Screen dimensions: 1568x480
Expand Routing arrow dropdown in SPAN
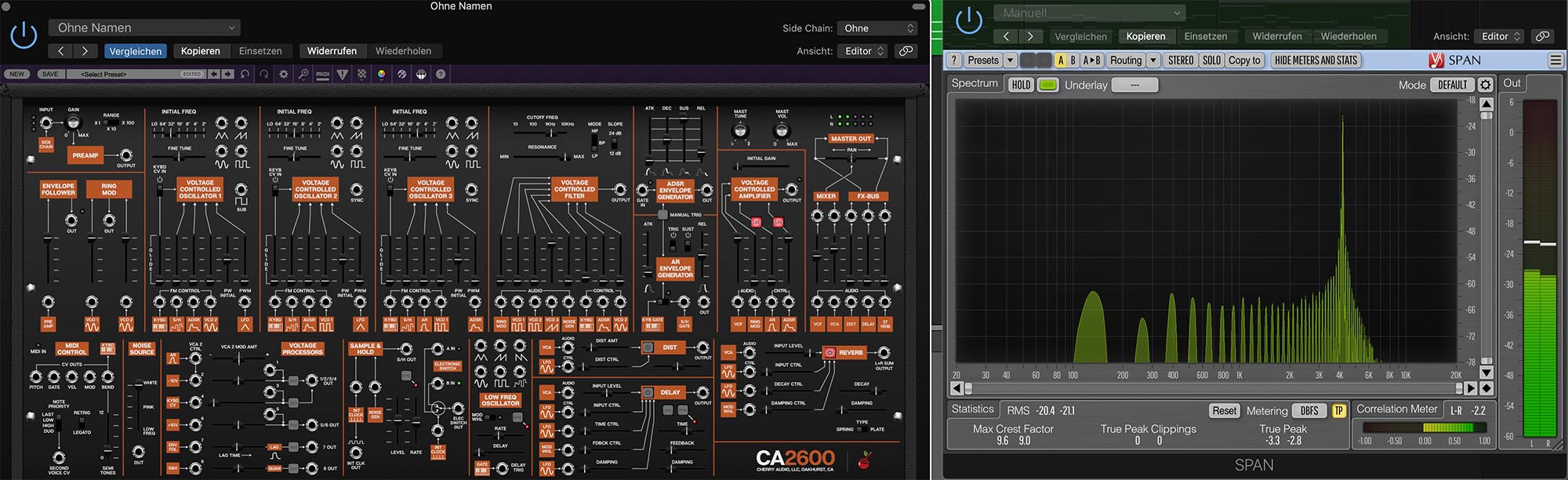coord(1153,60)
